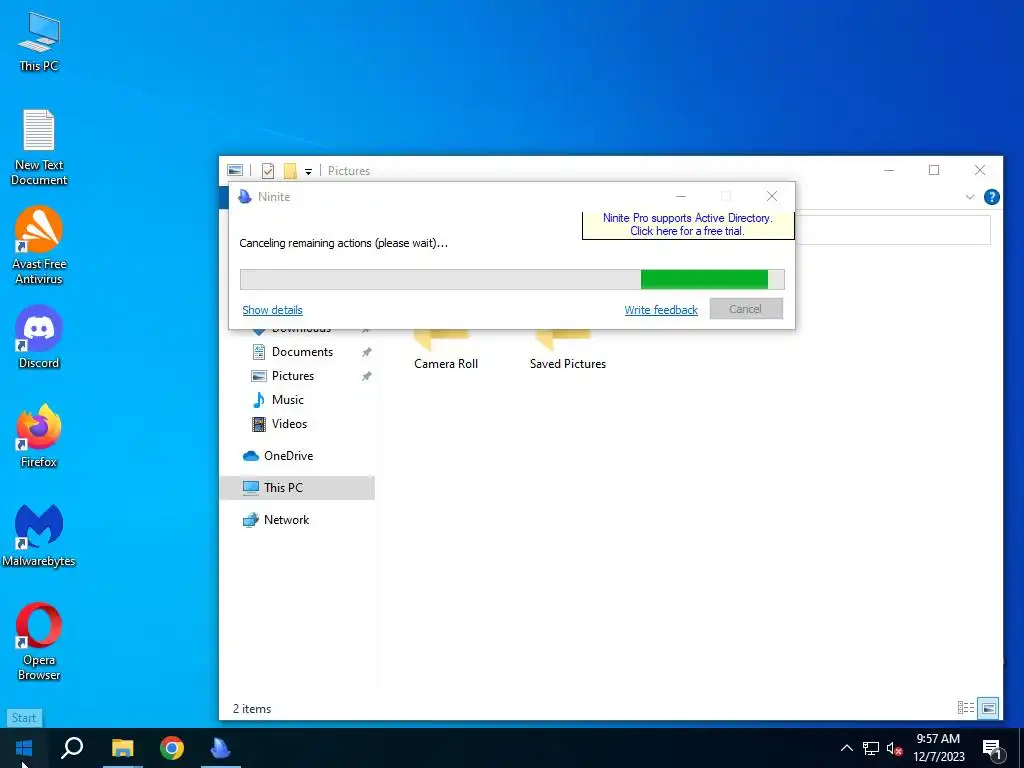
Task: Launch Discord desktop shortcut
Action: point(39,337)
